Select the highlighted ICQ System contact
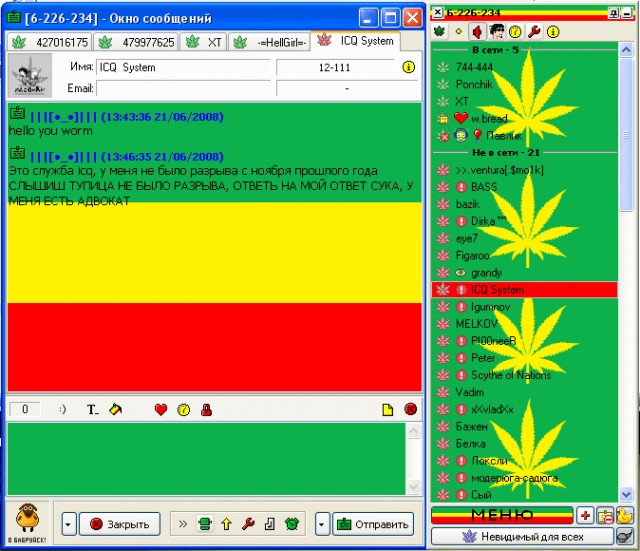The image size is (640, 551). (524, 289)
